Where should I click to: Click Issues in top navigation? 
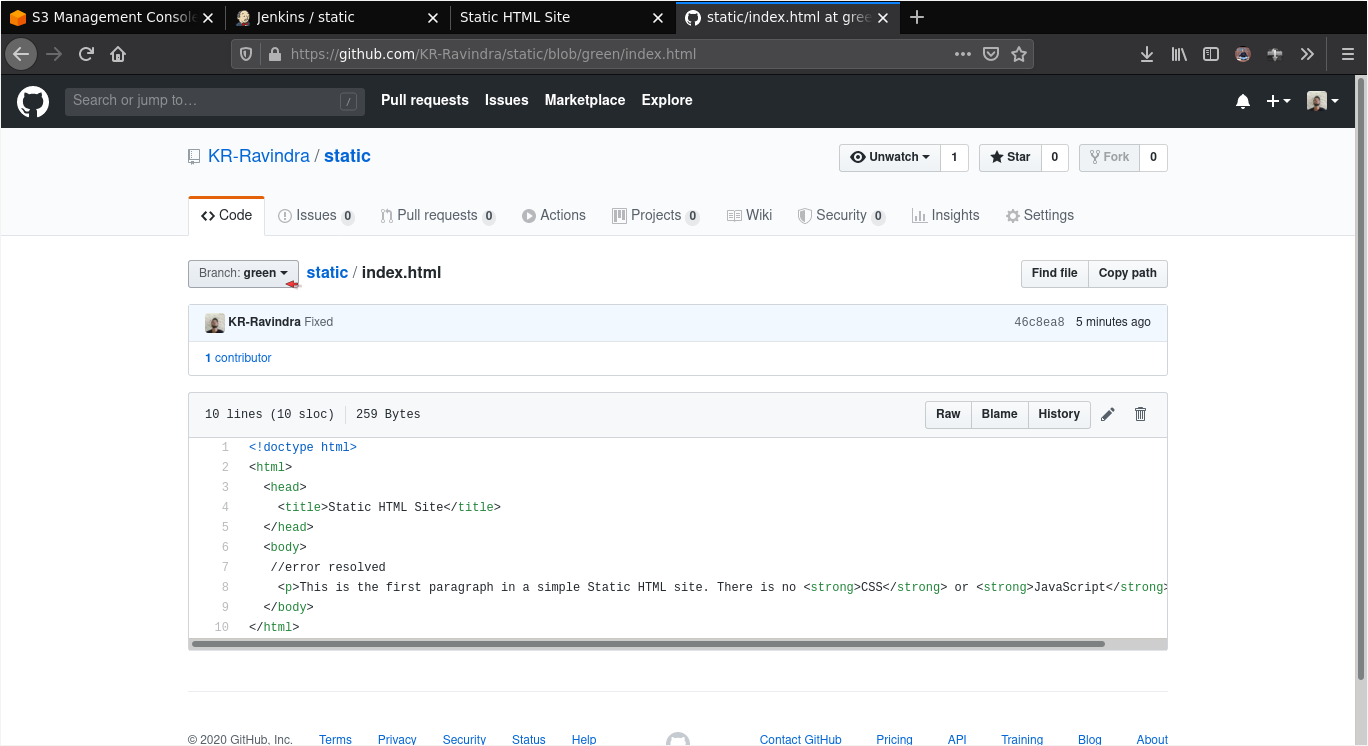click(506, 100)
